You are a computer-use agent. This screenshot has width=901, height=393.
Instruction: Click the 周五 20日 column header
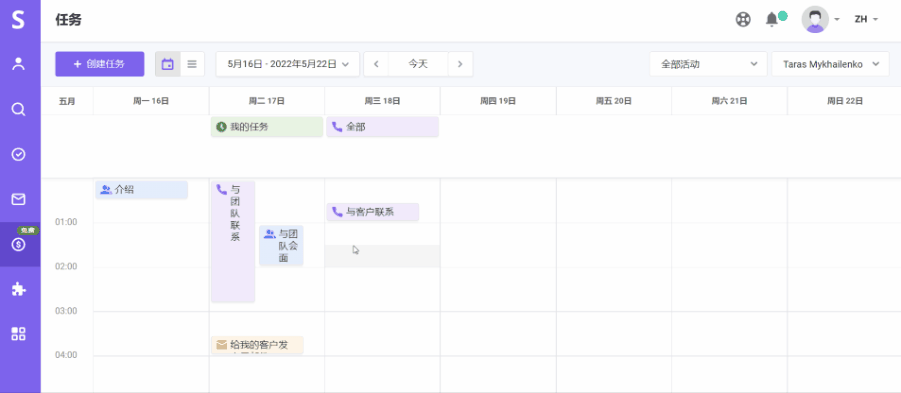point(614,101)
